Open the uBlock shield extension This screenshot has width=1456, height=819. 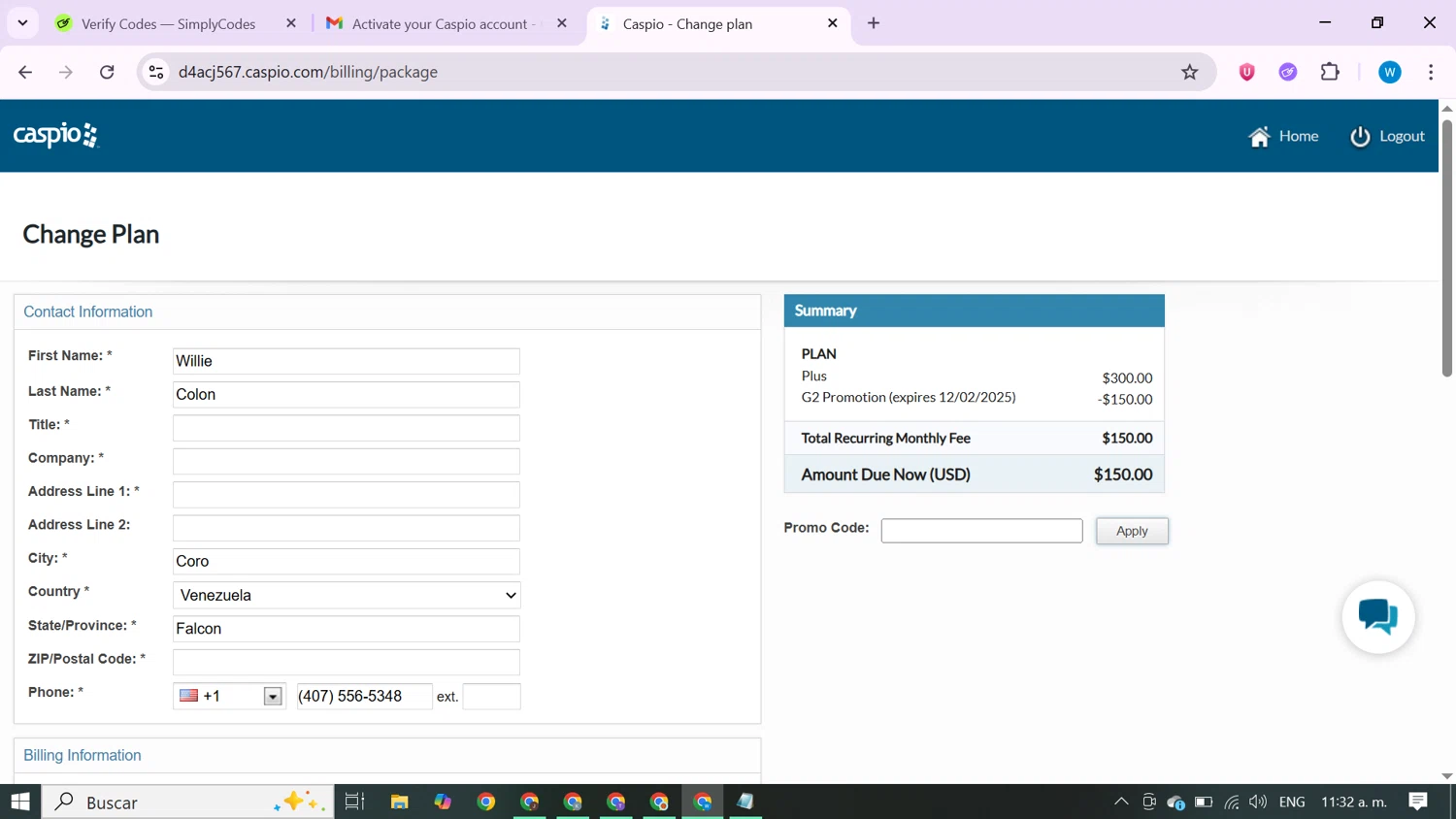[x=1247, y=72]
